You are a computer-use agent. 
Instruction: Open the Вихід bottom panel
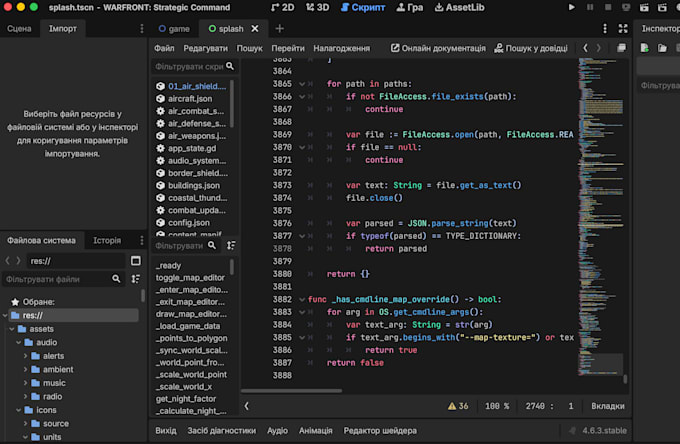[166, 431]
